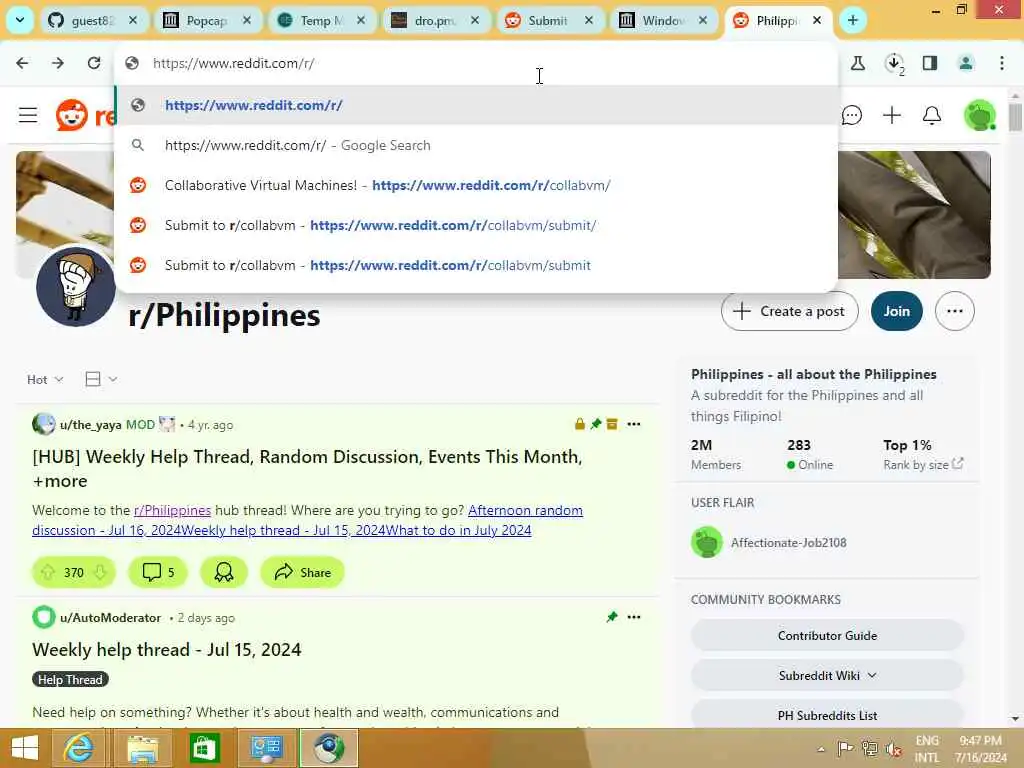Select the Google Search suggestion
The image size is (1024, 768).
click(x=476, y=145)
